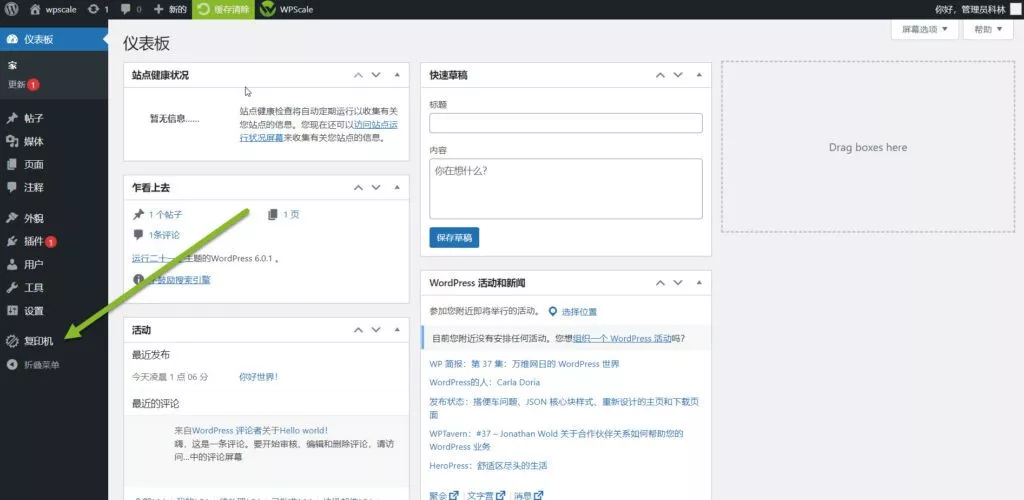Open the 帖子 pin menu item
The image size is (1024, 500).
pyautogui.click(x=54, y=119)
